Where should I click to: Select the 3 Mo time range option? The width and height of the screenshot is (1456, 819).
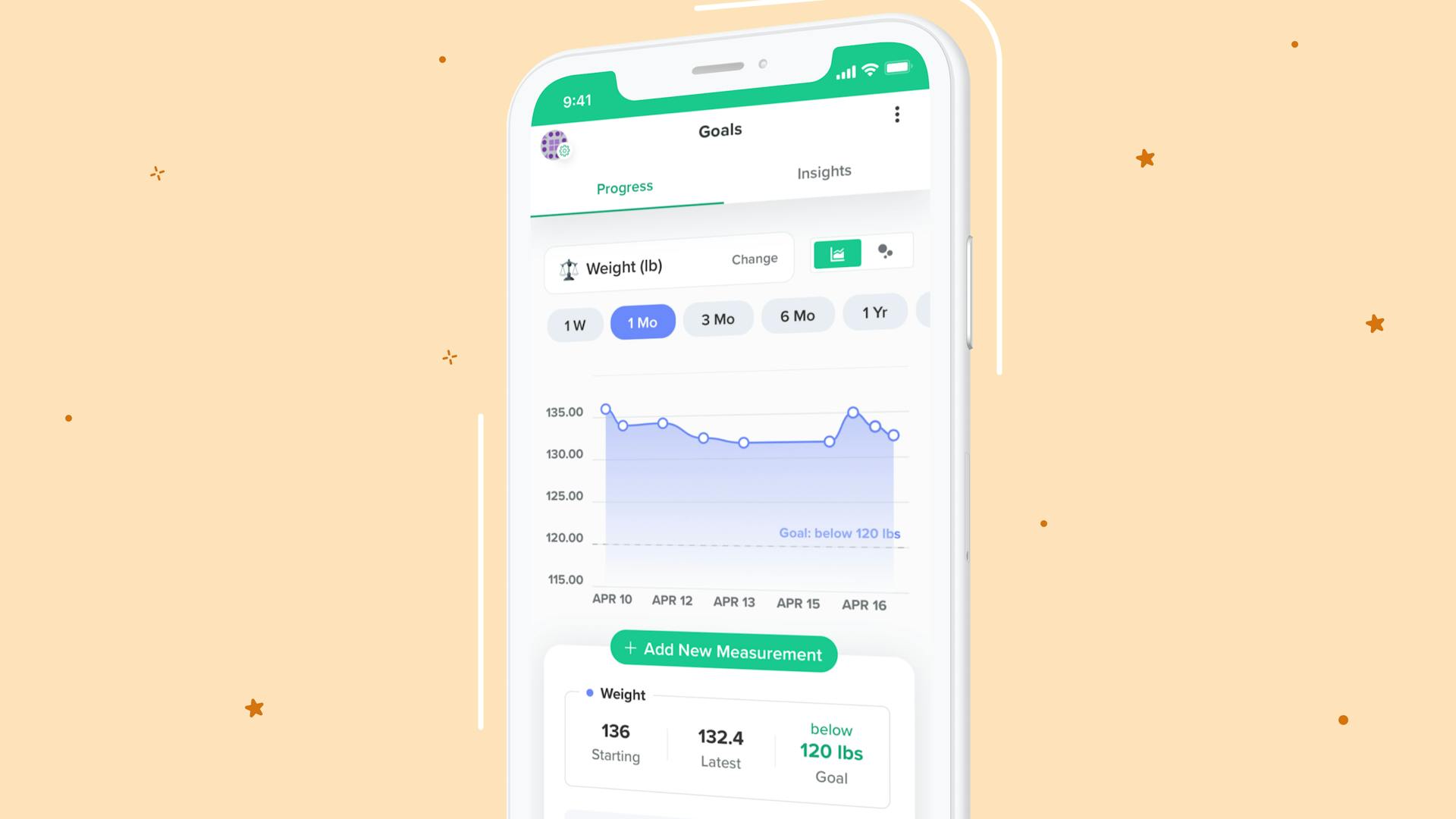click(x=718, y=319)
